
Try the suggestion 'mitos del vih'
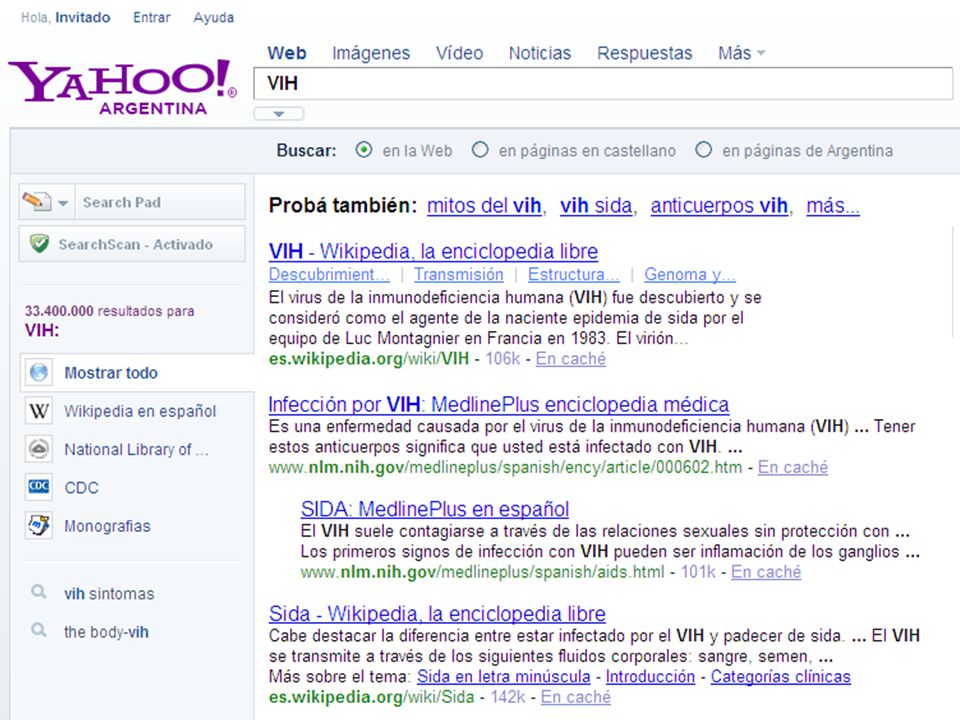click(484, 206)
